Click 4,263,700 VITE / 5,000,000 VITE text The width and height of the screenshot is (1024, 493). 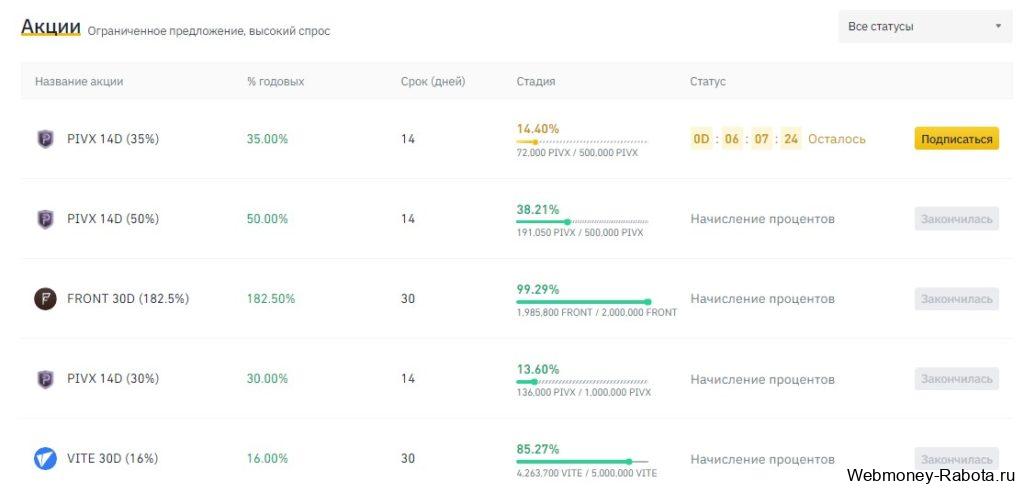tap(586, 473)
